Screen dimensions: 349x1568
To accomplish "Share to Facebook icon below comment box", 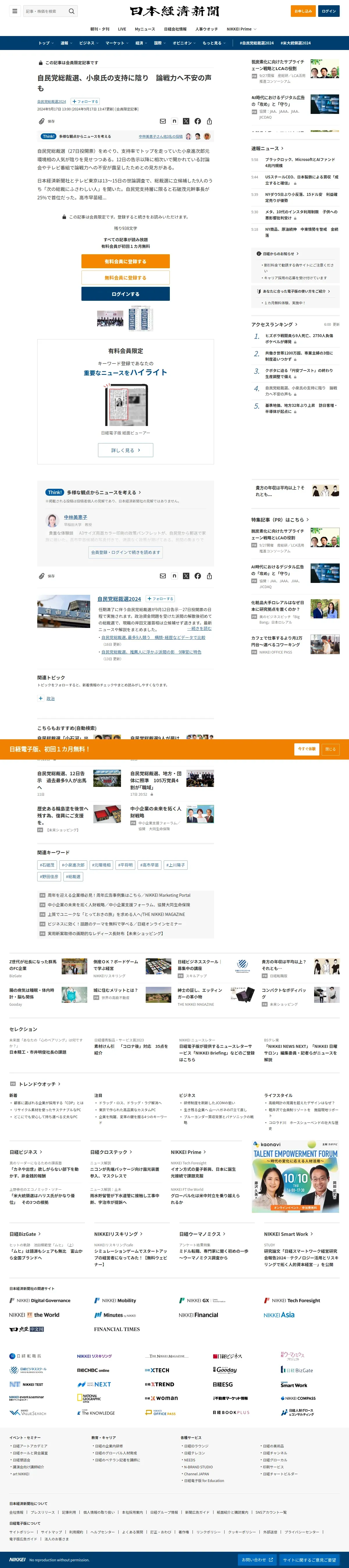I will (197, 576).
